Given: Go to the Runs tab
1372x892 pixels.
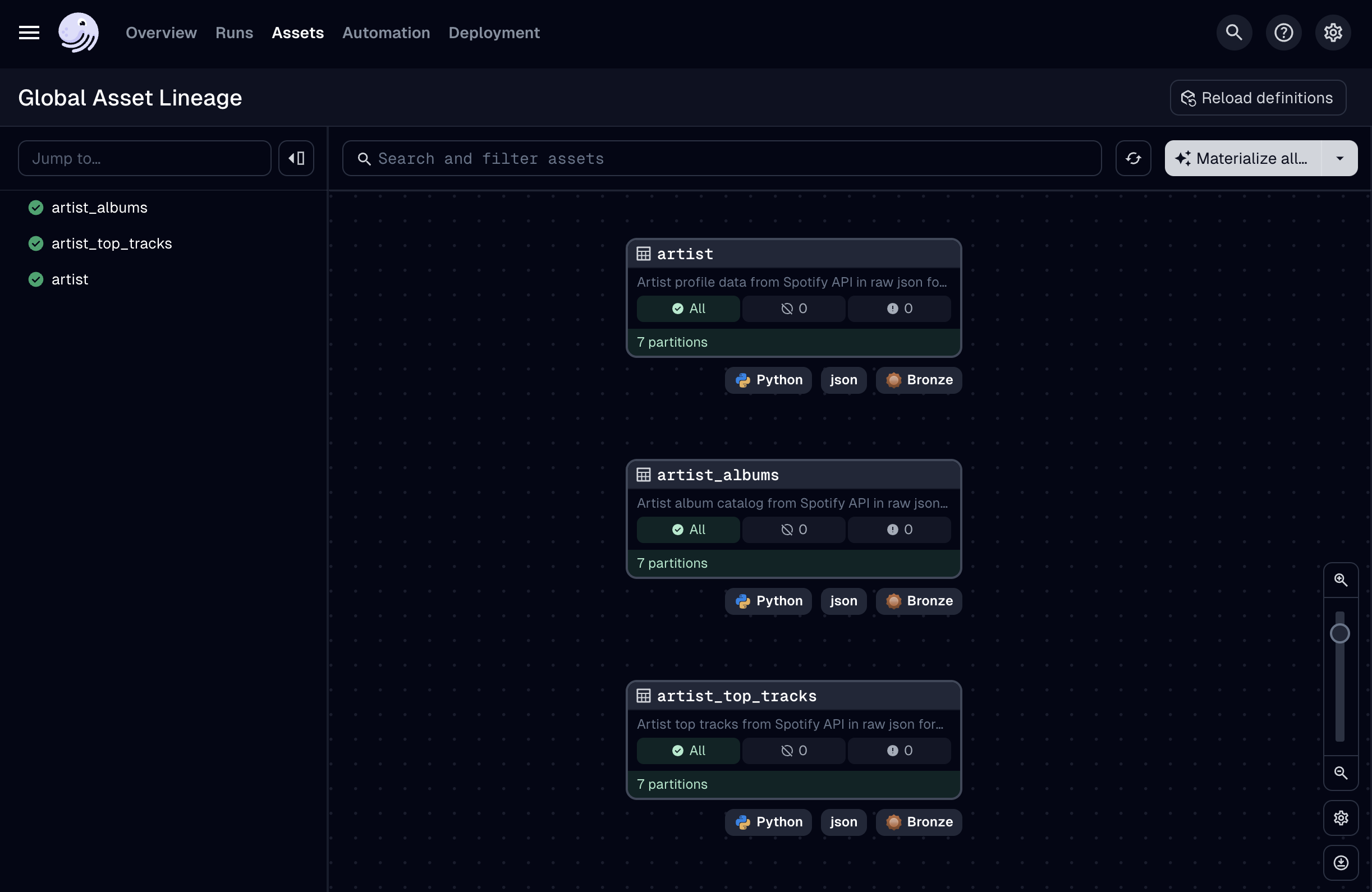Looking at the screenshot, I should (x=234, y=33).
